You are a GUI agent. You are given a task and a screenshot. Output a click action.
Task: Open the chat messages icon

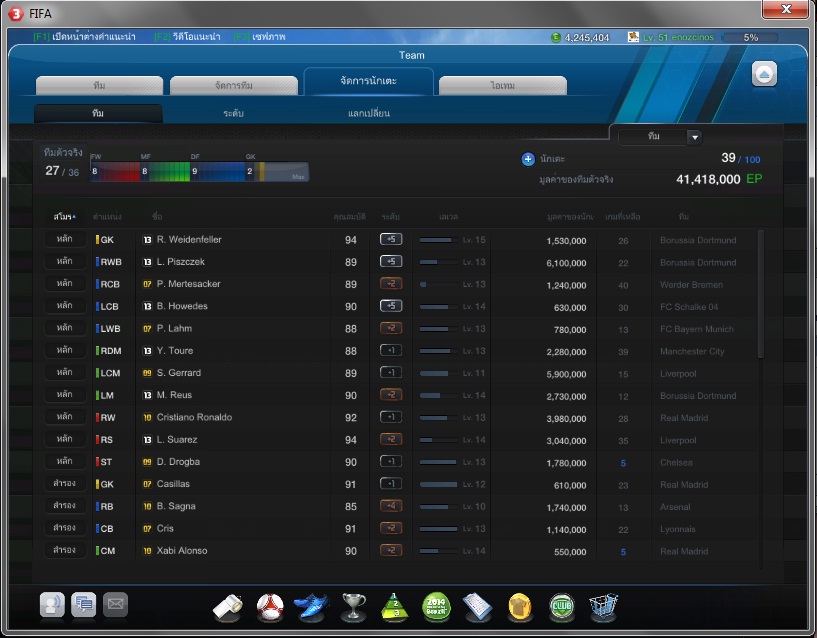pyautogui.click(x=84, y=605)
